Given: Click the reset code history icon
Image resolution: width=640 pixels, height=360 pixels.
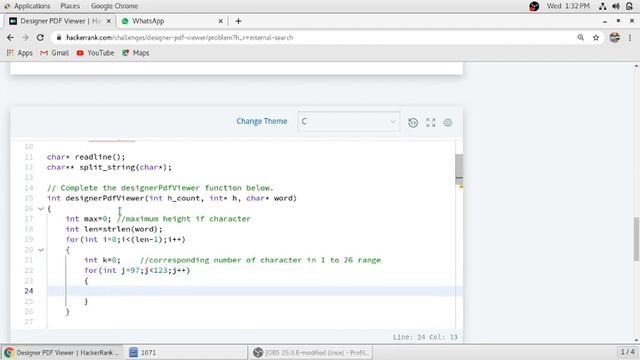Looking at the screenshot, I should (413, 122).
